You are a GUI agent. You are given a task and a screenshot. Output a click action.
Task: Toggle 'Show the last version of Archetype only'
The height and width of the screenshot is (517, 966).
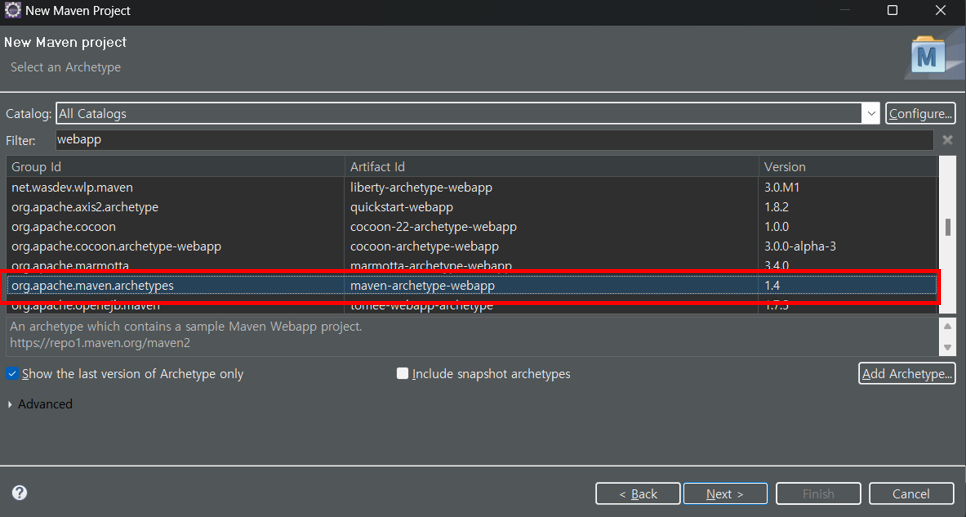coord(12,373)
